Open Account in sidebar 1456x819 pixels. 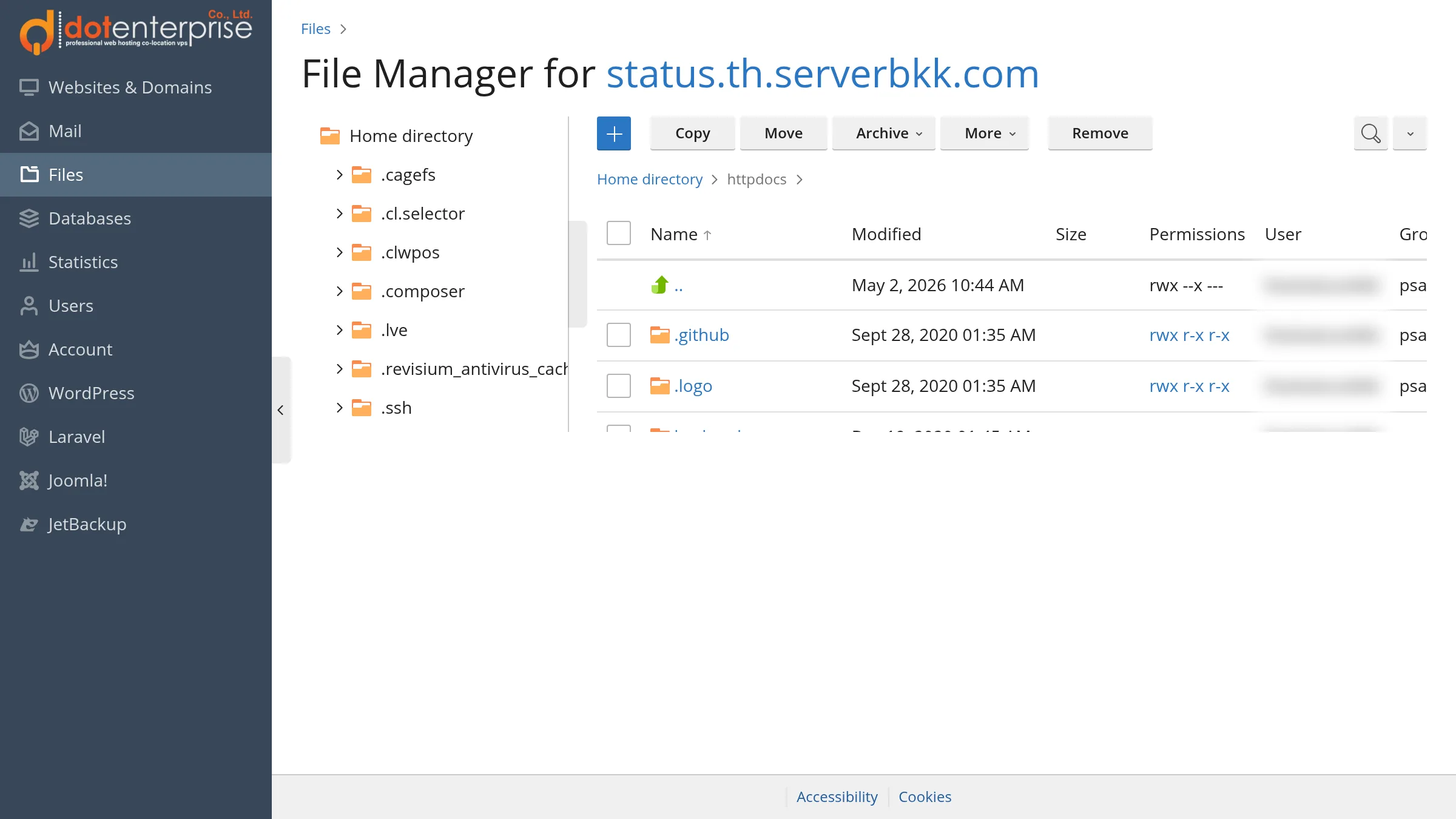(136, 349)
